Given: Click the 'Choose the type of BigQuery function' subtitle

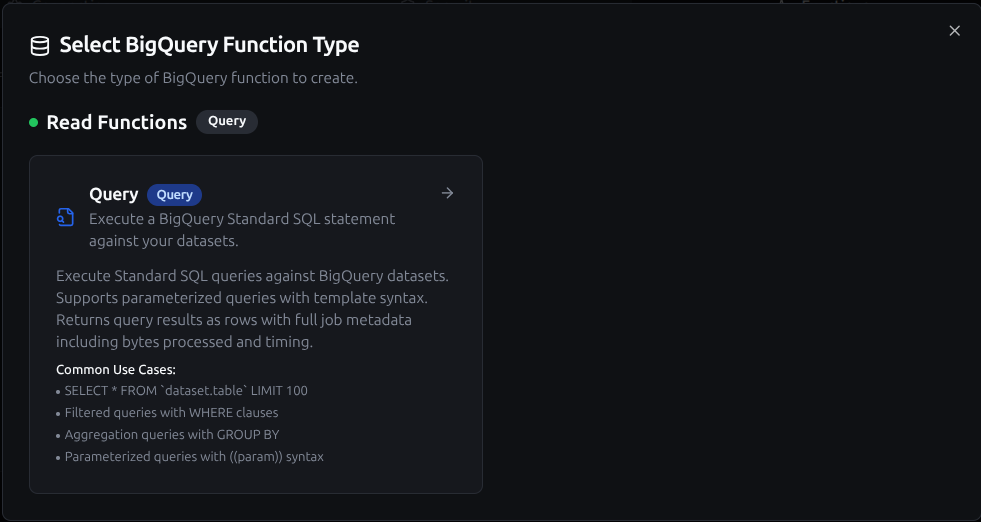Looking at the screenshot, I should pos(193,77).
